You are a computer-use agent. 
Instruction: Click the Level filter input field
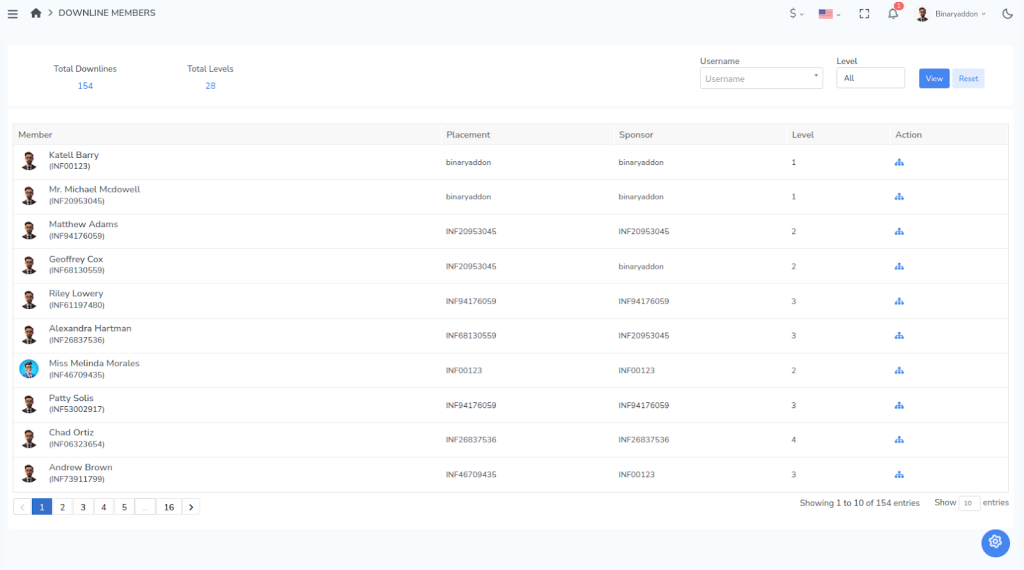(870, 78)
